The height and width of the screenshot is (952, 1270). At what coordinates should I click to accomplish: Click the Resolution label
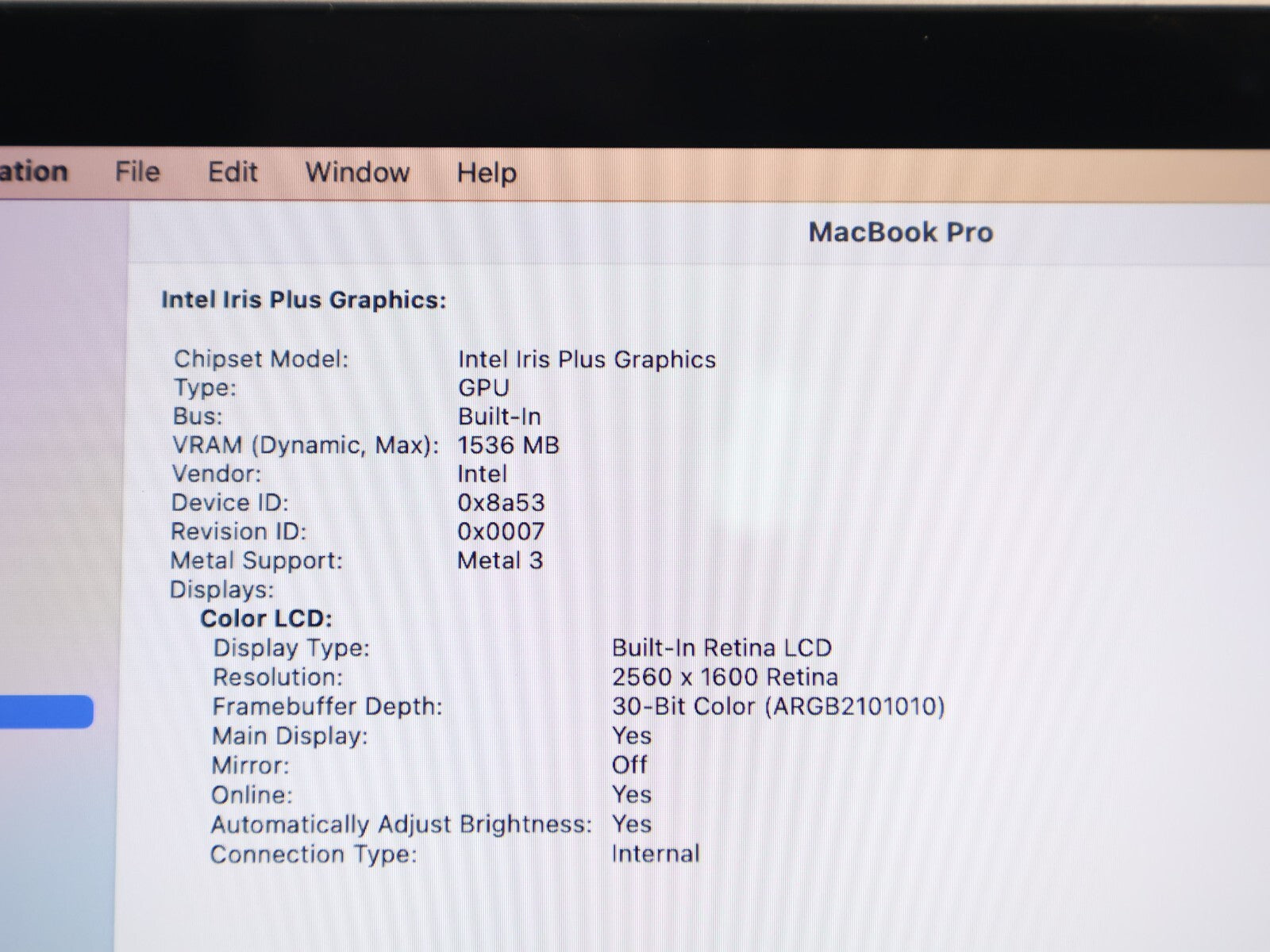click(x=278, y=678)
